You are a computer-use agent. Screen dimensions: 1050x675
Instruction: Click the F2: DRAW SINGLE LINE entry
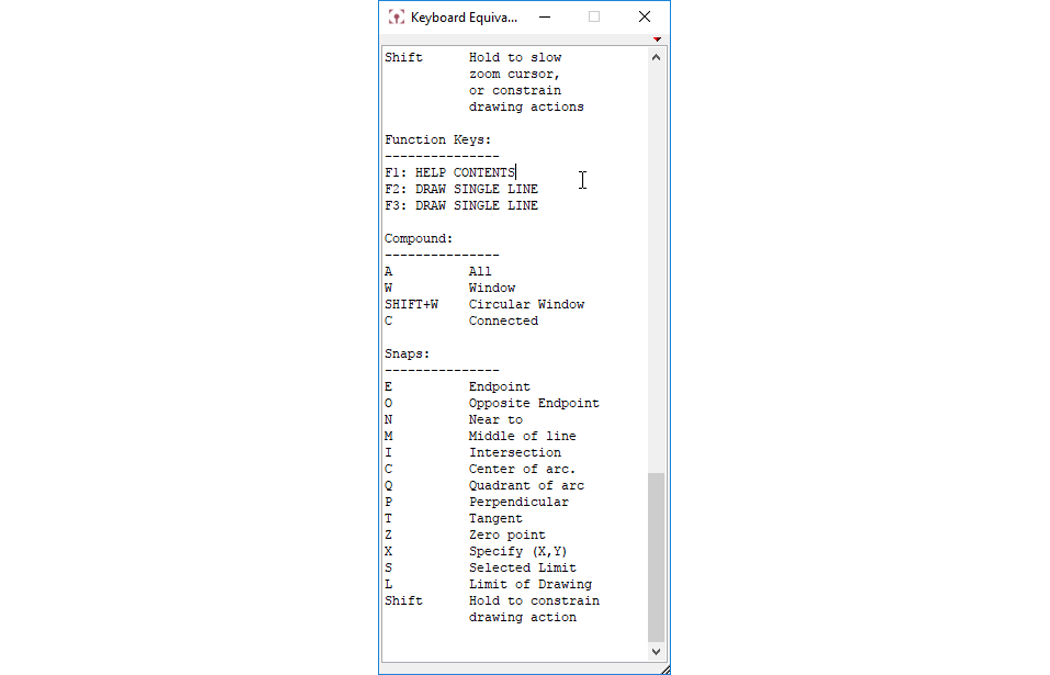click(x=461, y=188)
